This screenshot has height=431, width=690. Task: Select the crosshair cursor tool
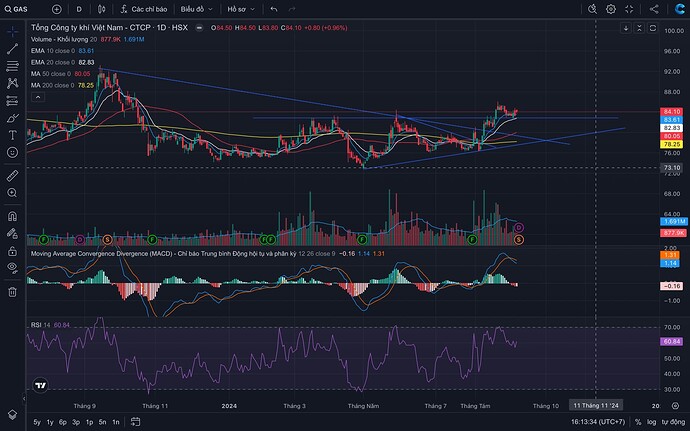tap(12, 31)
